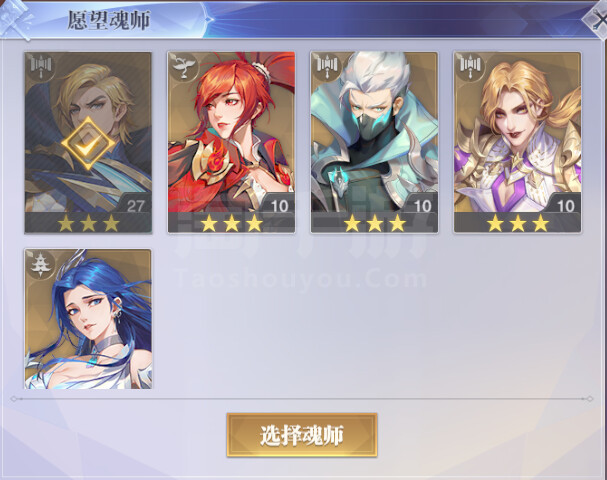Click class icon on blond hero card
This screenshot has height=480, width=607.
[41, 68]
